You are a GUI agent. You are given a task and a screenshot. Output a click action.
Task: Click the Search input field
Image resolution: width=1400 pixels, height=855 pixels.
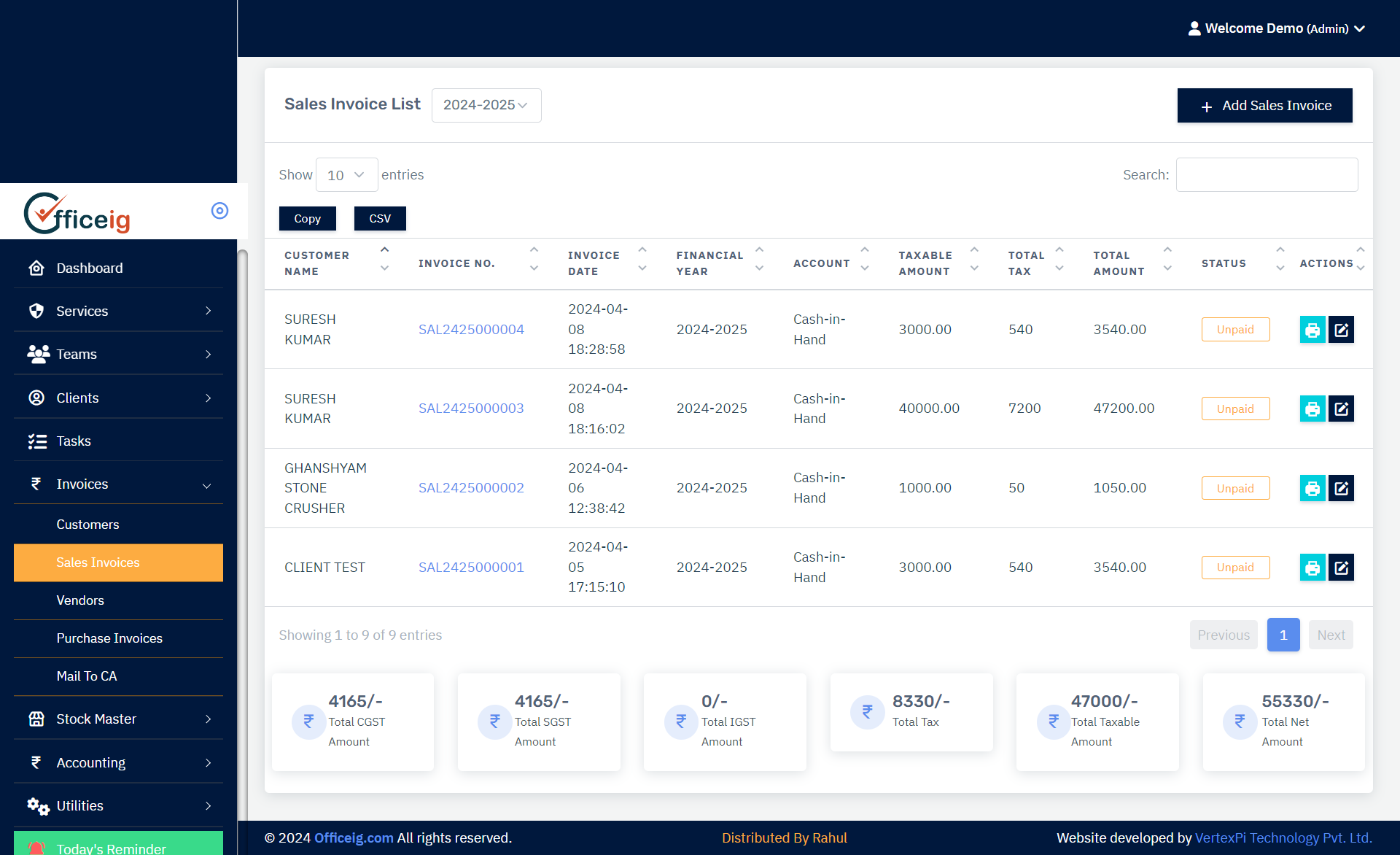coord(1267,175)
